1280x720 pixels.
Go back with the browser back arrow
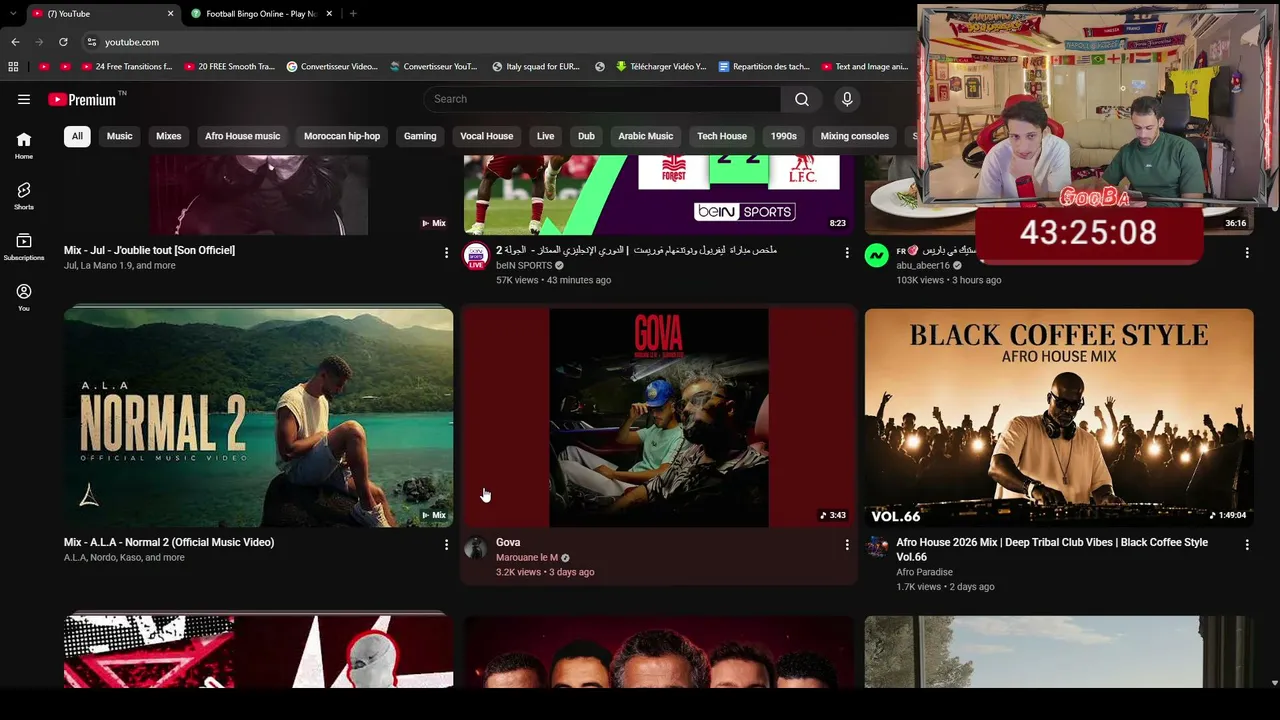tap(15, 42)
